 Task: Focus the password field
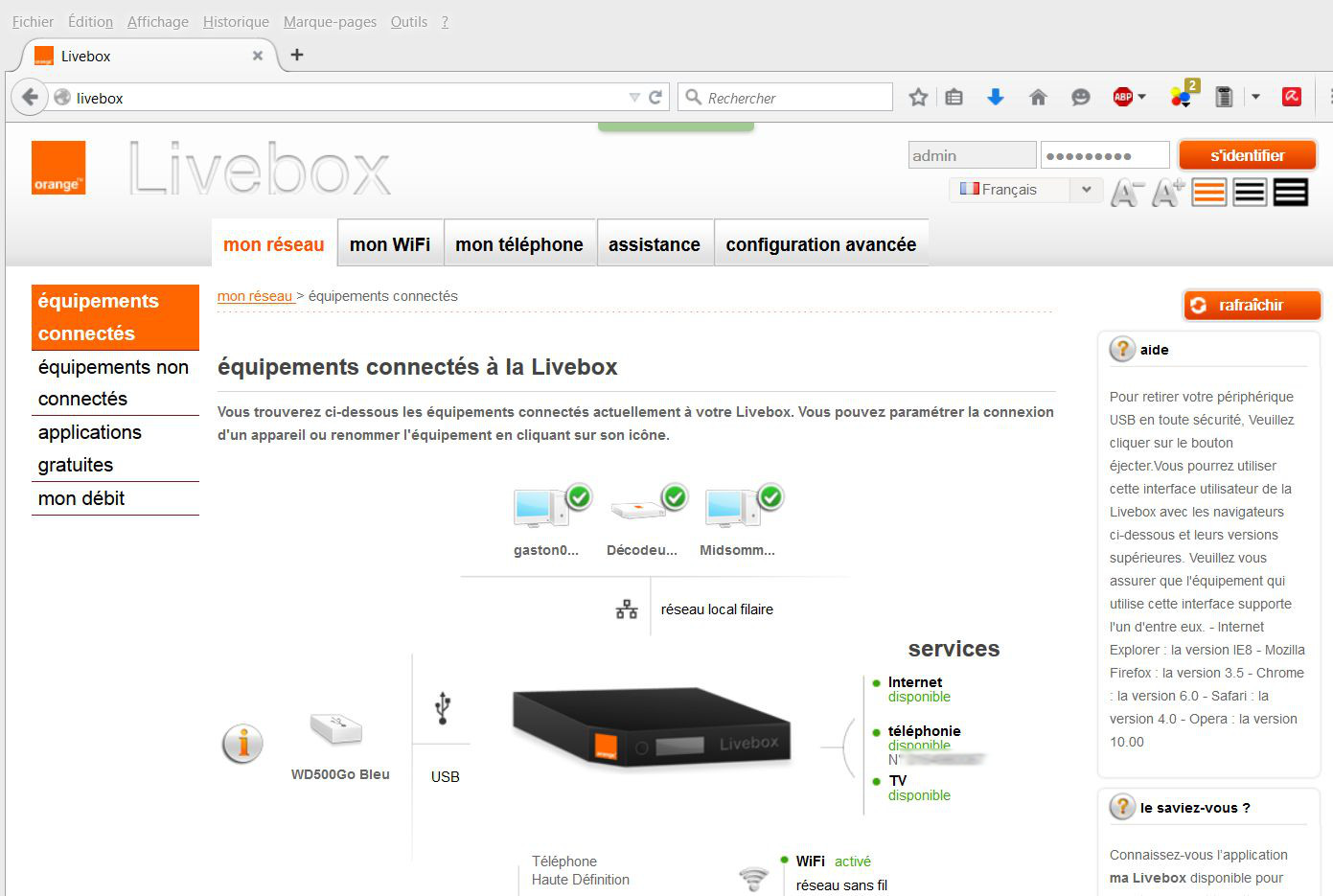[1105, 155]
